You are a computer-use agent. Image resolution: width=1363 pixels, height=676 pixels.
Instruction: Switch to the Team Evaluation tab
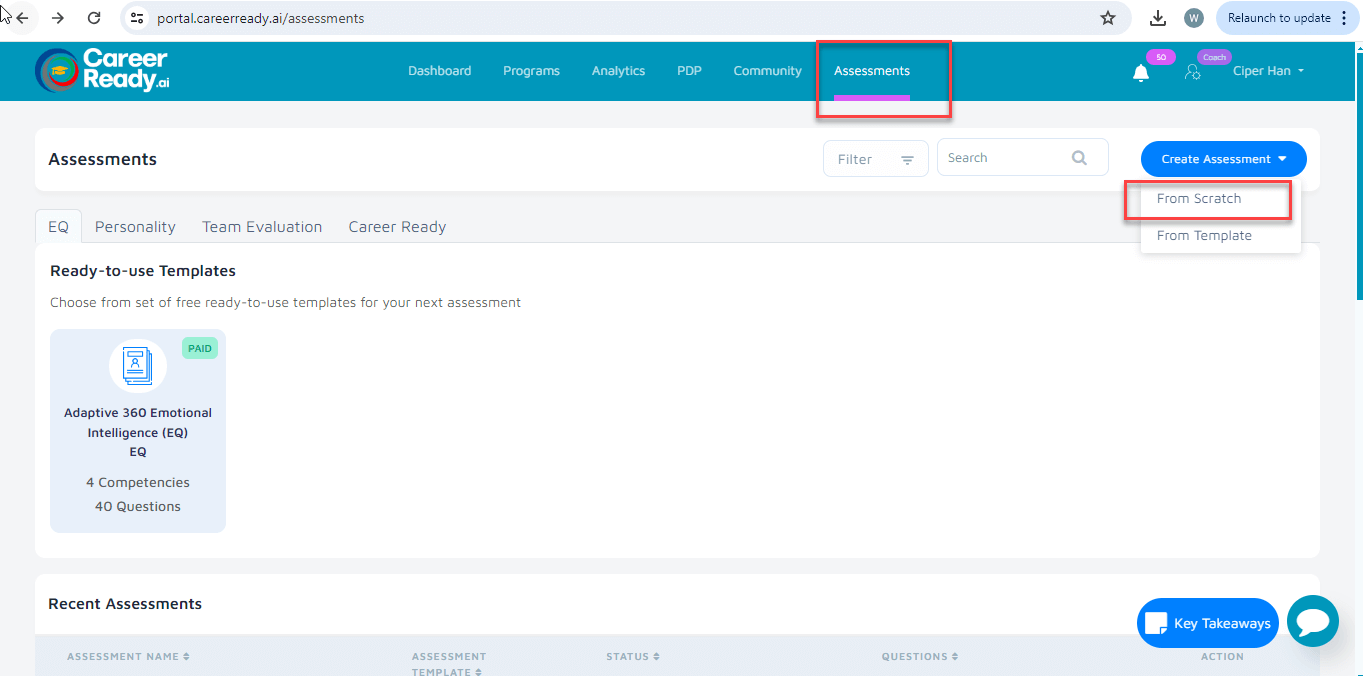point(262,227)
